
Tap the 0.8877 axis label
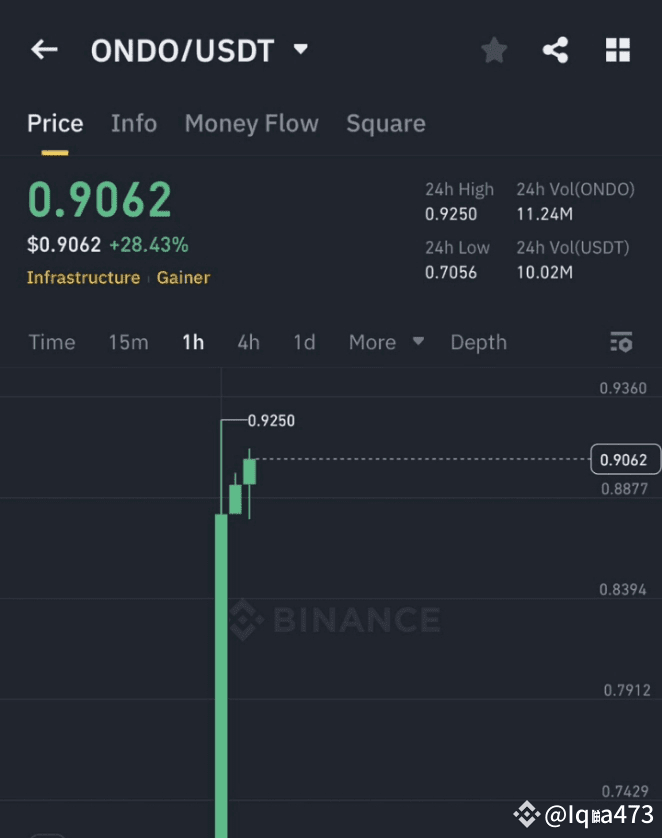click(624, 488)
